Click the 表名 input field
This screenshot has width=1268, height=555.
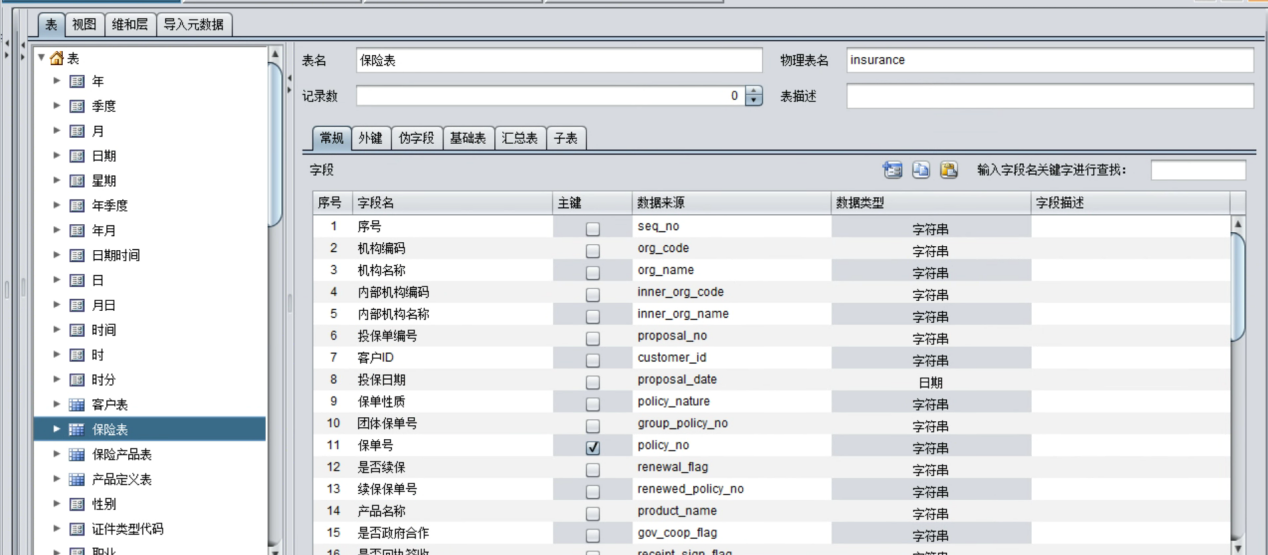pyautogui.click(x=558, y=60)
